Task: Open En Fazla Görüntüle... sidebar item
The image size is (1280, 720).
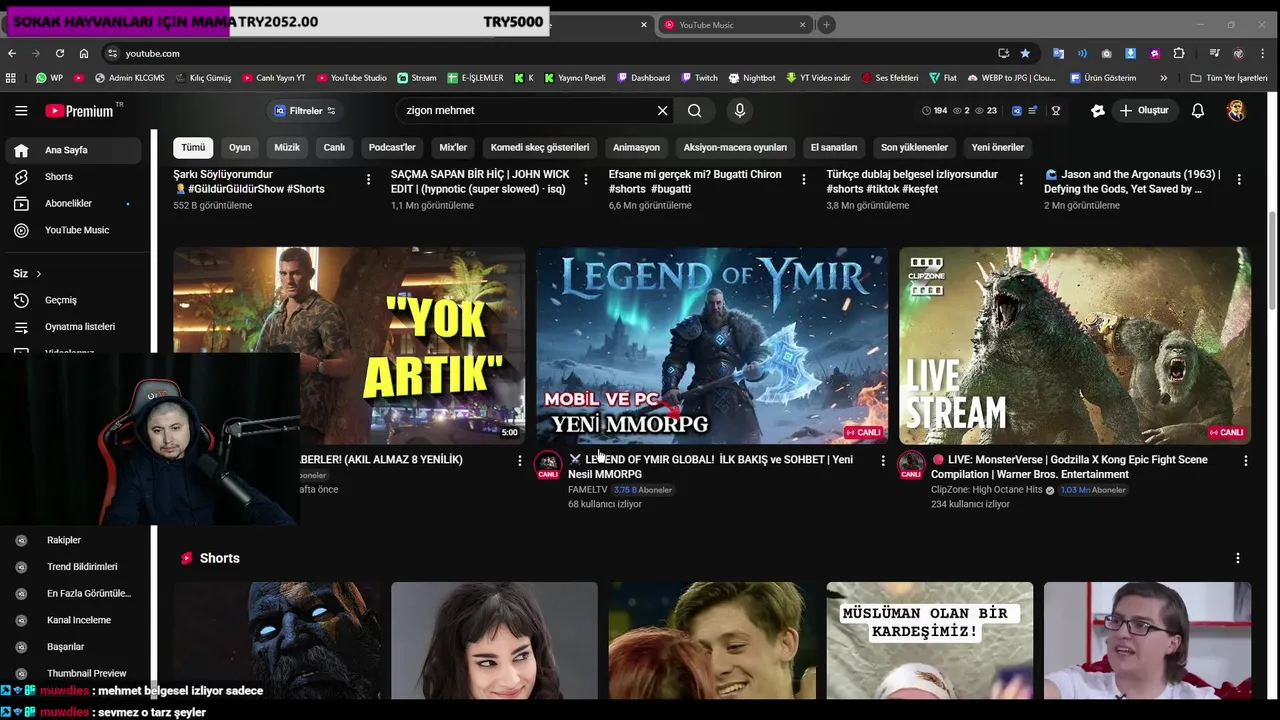Action: click(x=72, y=593)
